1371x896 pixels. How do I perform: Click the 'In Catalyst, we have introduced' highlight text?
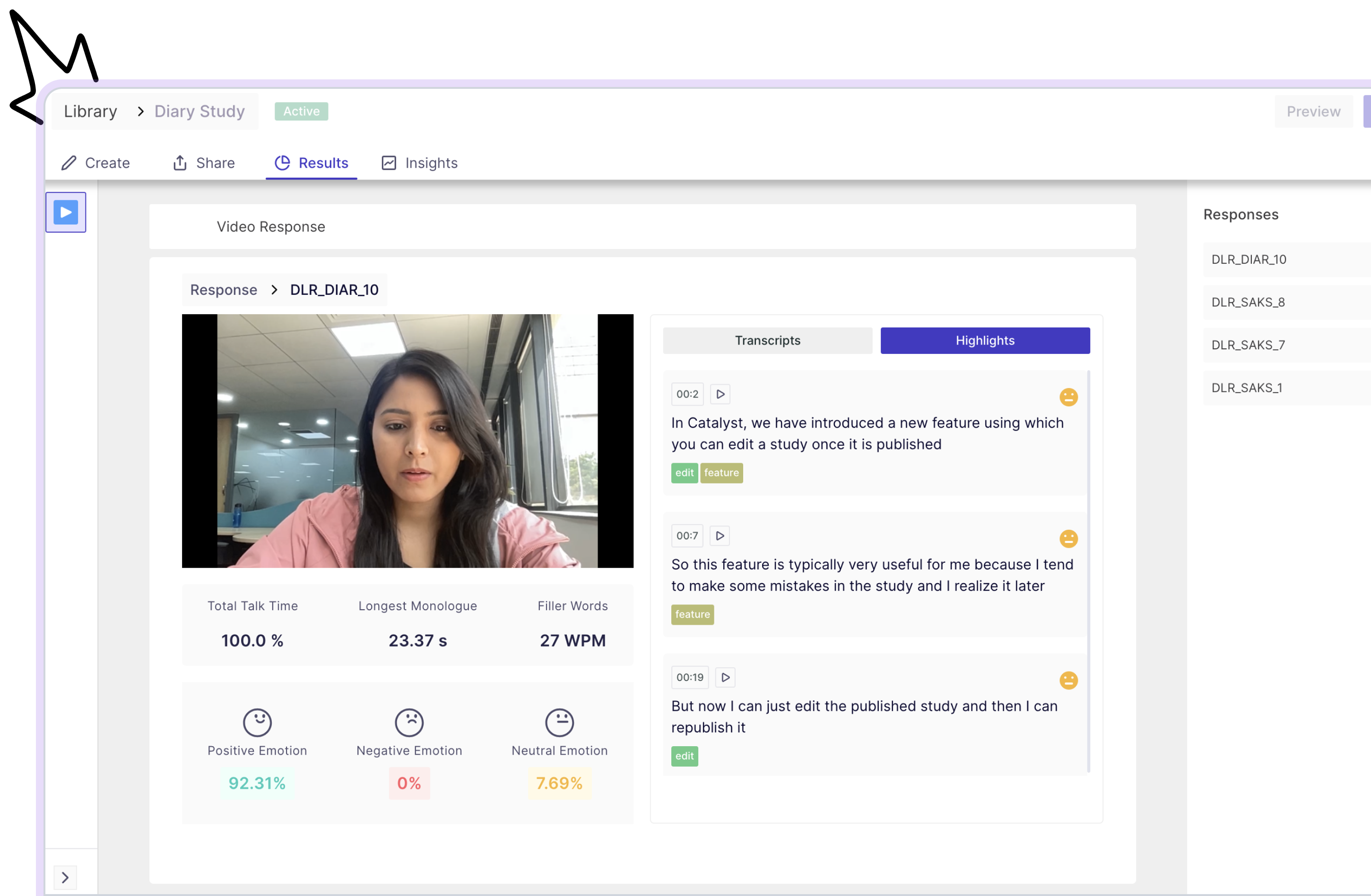click(867, 434)
